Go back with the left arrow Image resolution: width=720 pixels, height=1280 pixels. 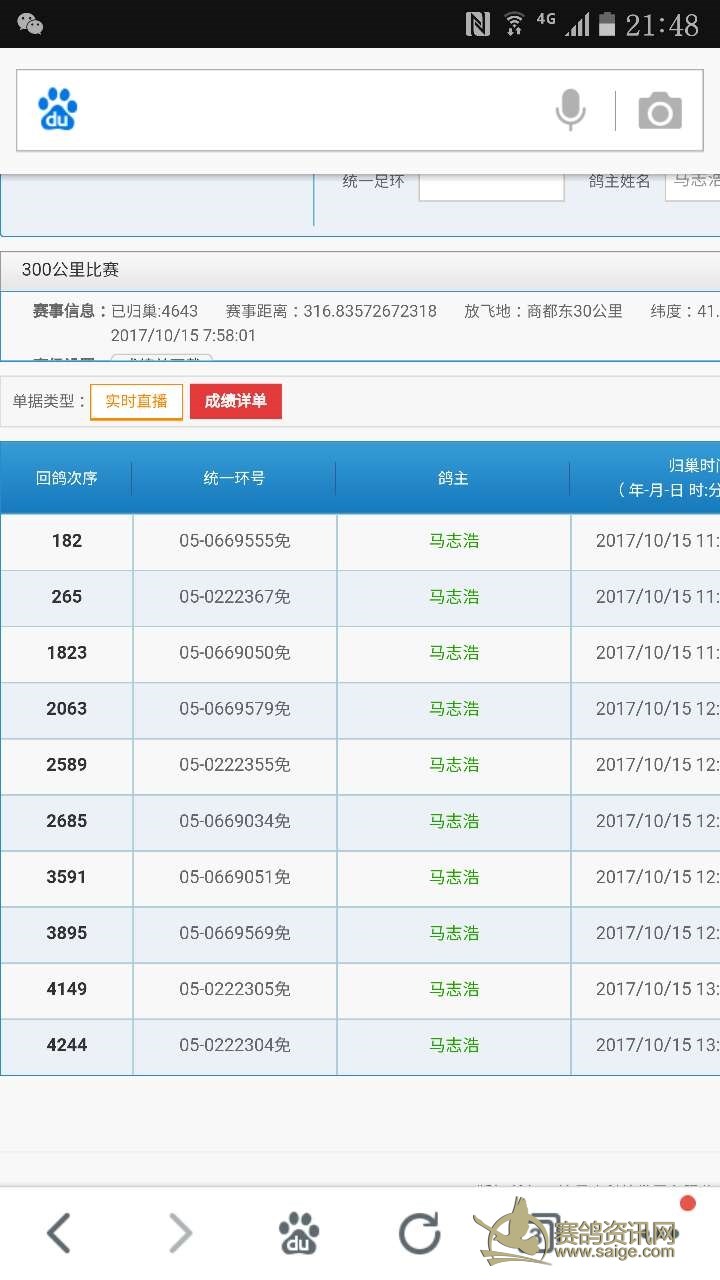click(x=59, y=1233)
